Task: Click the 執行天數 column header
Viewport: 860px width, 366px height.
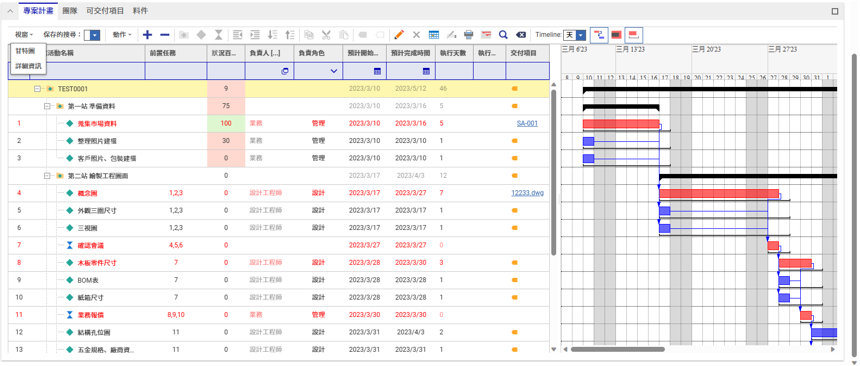Action: tap(454, 53)
